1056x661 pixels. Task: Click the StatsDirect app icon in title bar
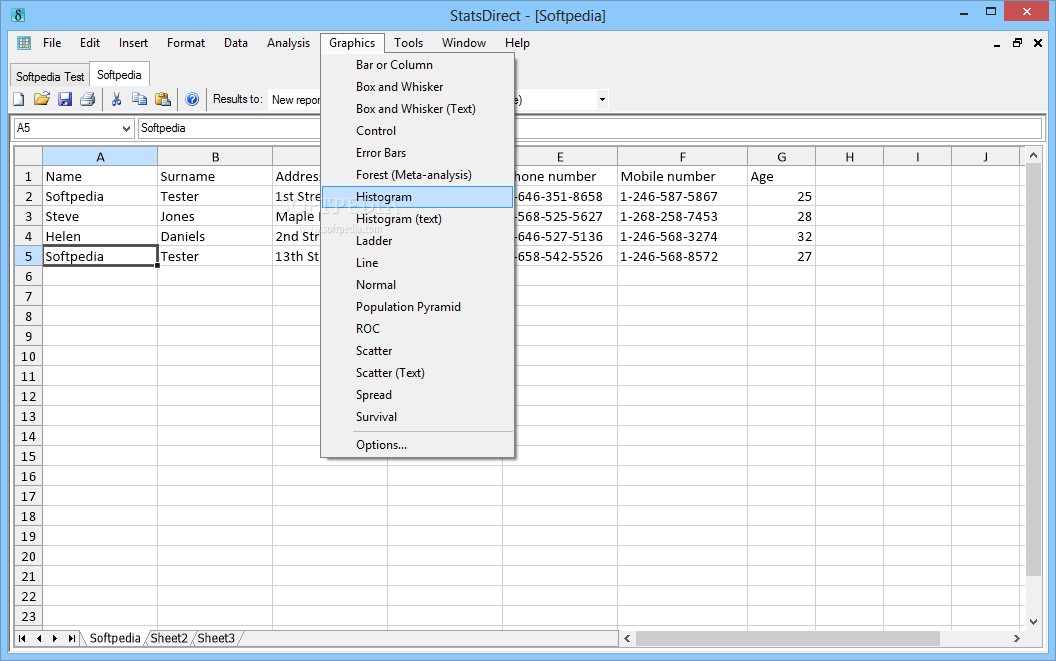[x=19, y=15]
